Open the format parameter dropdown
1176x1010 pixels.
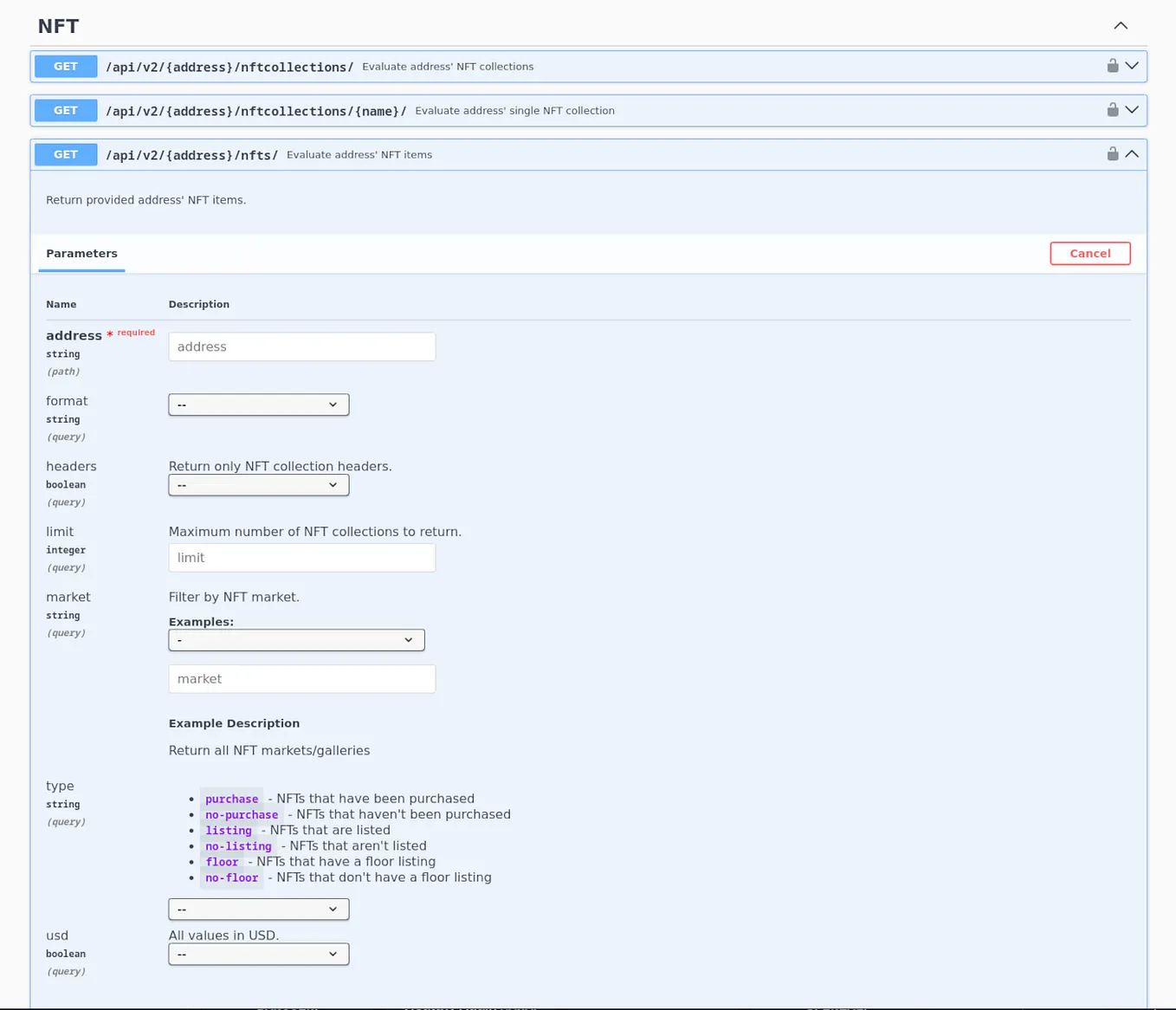pos(259,405)
